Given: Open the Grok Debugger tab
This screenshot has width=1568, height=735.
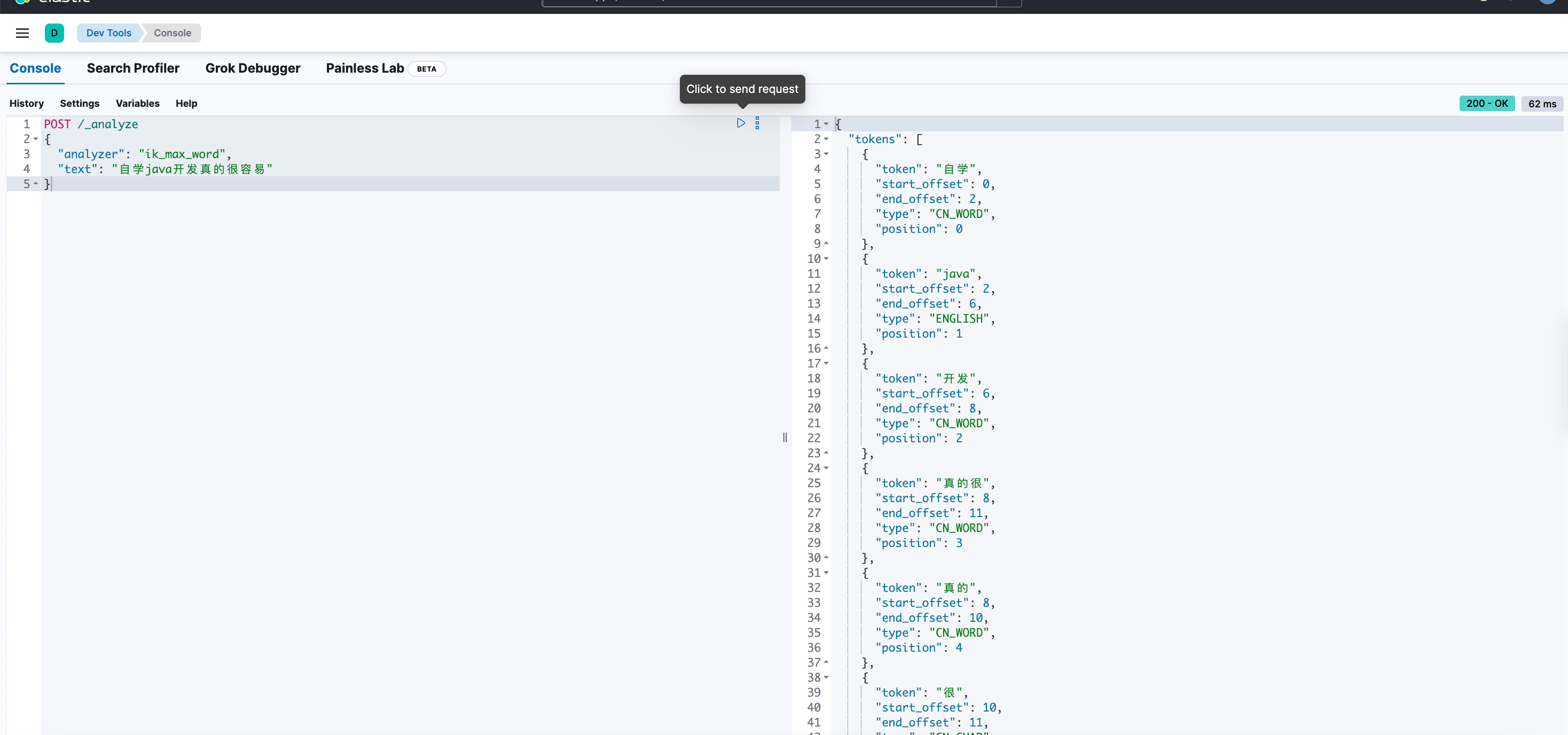Looking at the screenshot, I should point(253,68).
